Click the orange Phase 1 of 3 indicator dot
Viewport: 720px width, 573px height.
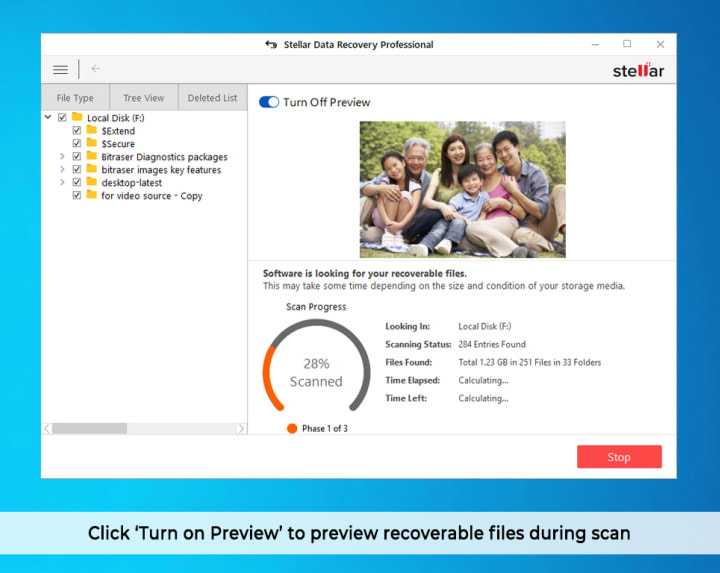point(291,428)
